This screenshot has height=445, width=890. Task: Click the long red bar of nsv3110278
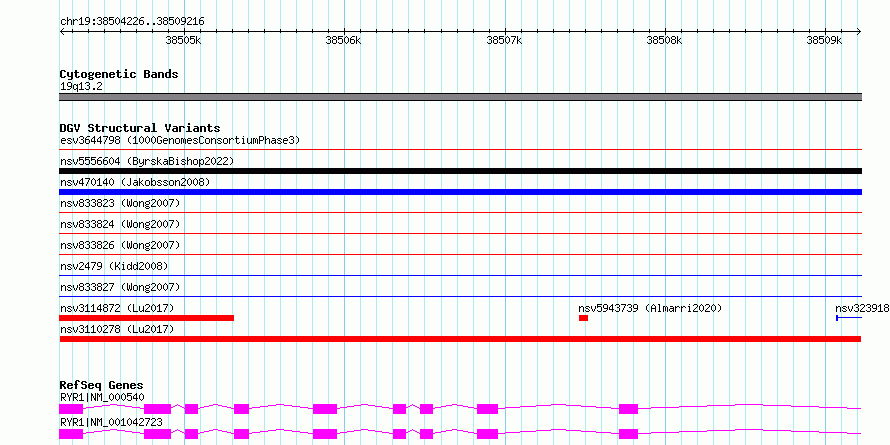pos(460,339)
